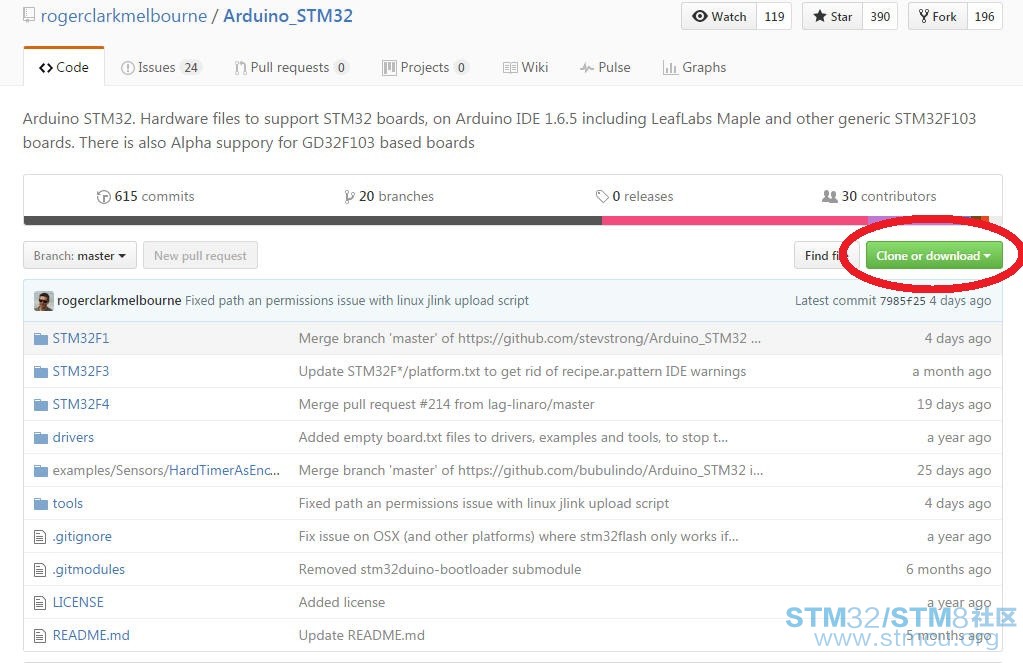Switch to the Code tab
The width and height of the screenshot is (1023, 663).
click(x=63, y=67)
